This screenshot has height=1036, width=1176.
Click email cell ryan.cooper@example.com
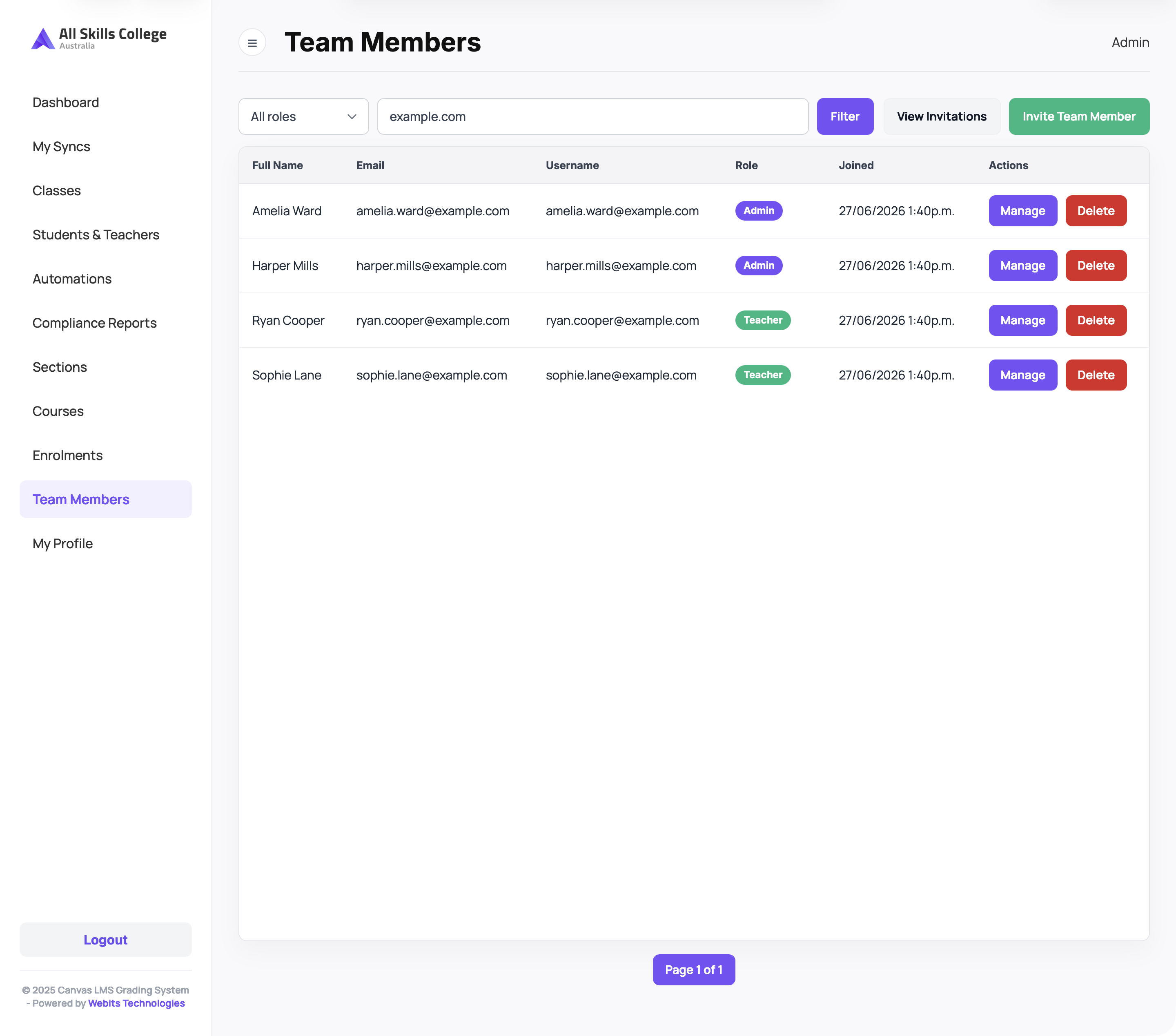[x=433, y=320]
